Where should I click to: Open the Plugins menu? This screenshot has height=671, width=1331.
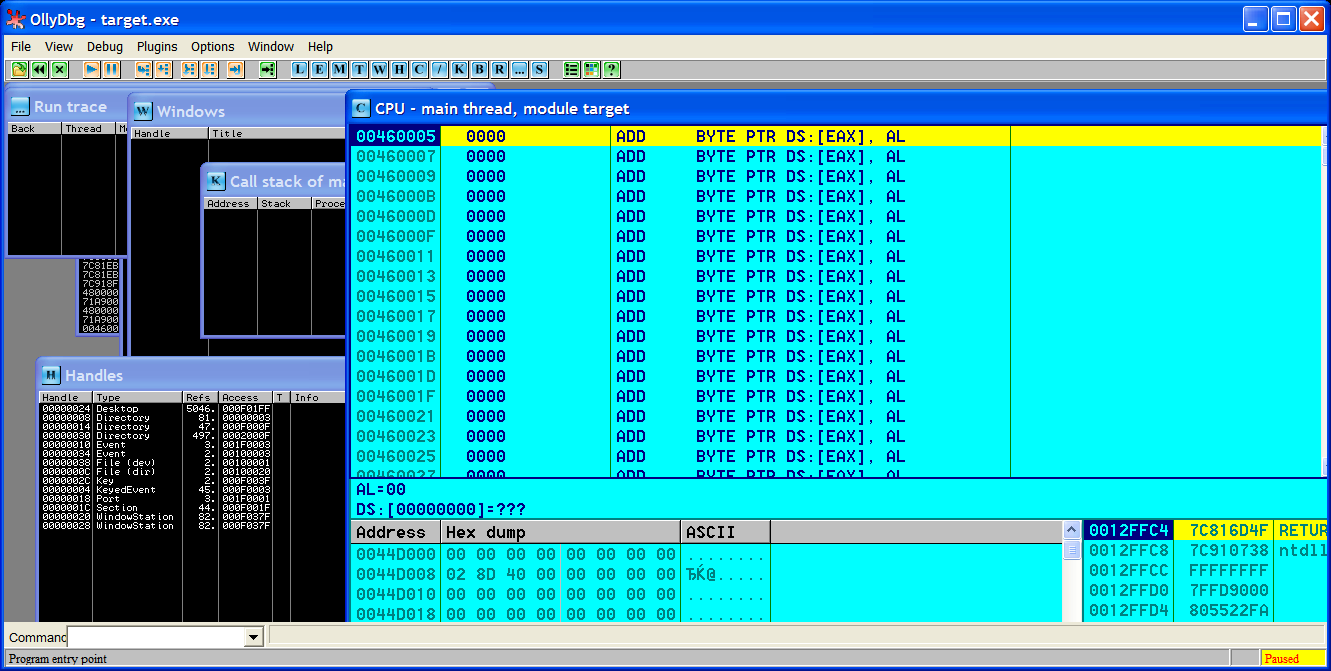157,46
